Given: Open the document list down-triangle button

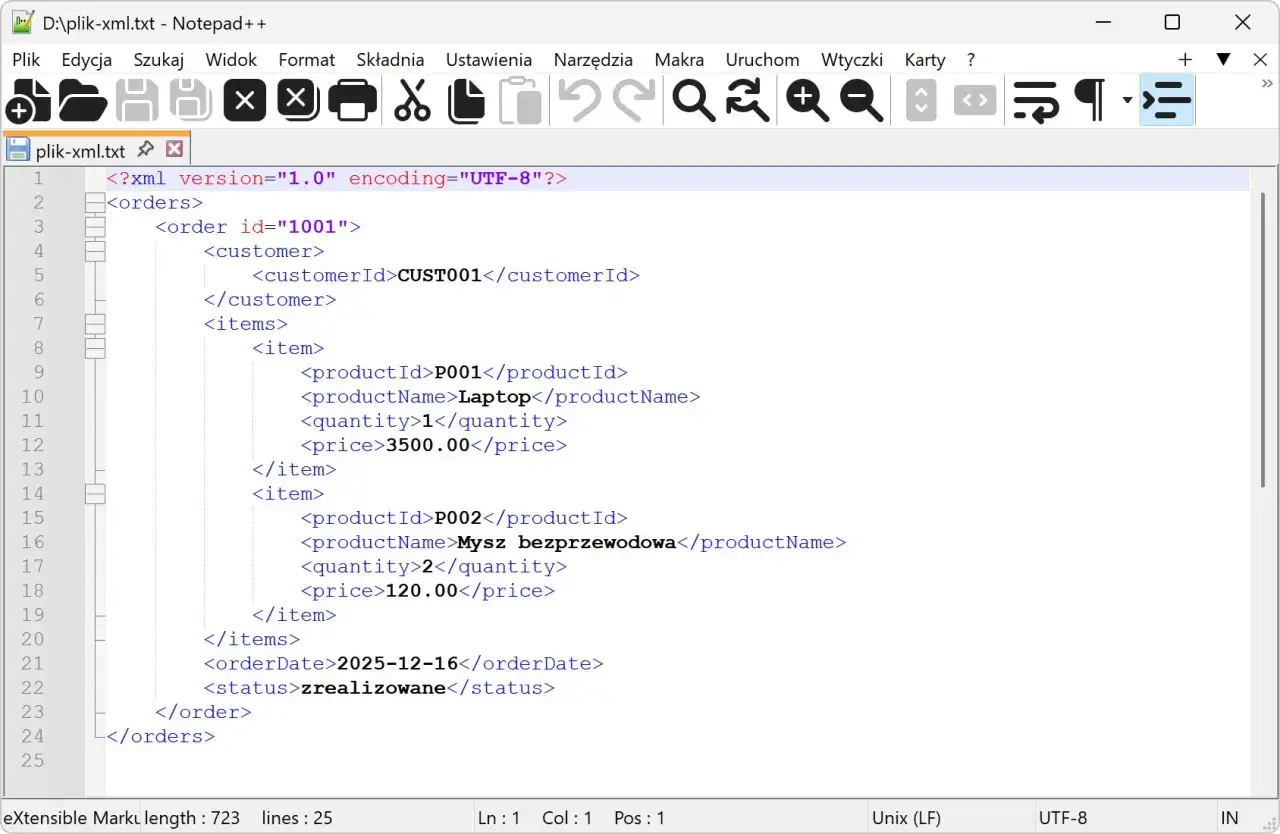Looking at the screenshot, I should click(1223, 59).
